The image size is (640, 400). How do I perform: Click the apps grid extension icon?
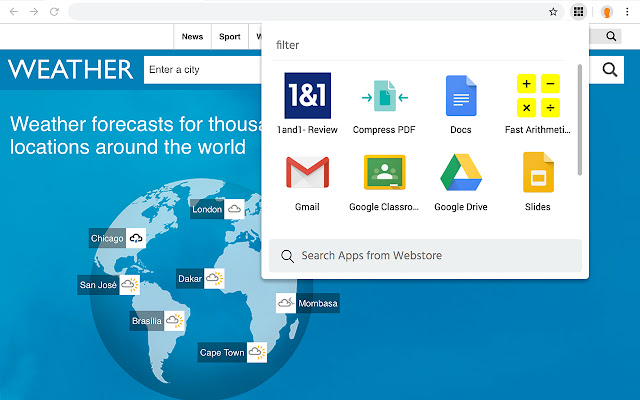[578, 11]
